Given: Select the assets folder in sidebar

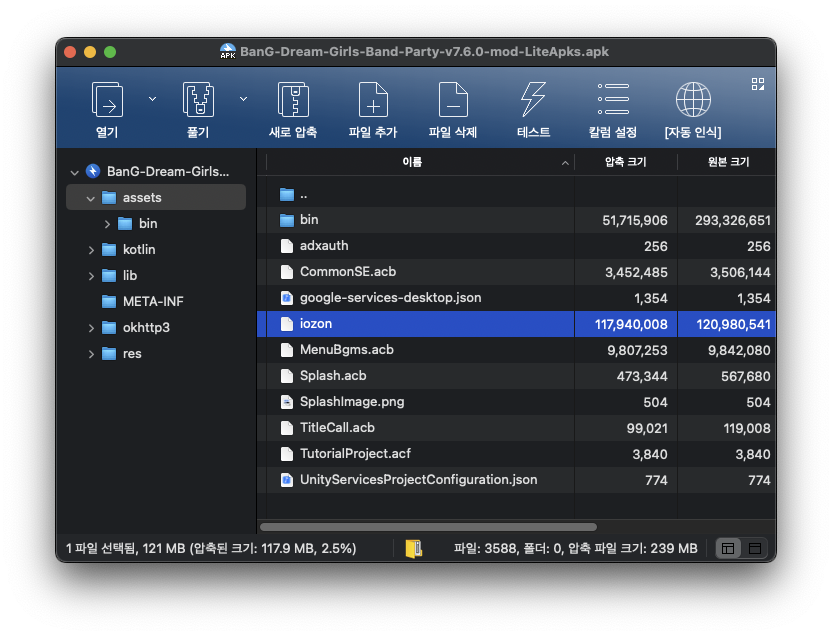Looking at the screenshot, I should coord(156,197).
